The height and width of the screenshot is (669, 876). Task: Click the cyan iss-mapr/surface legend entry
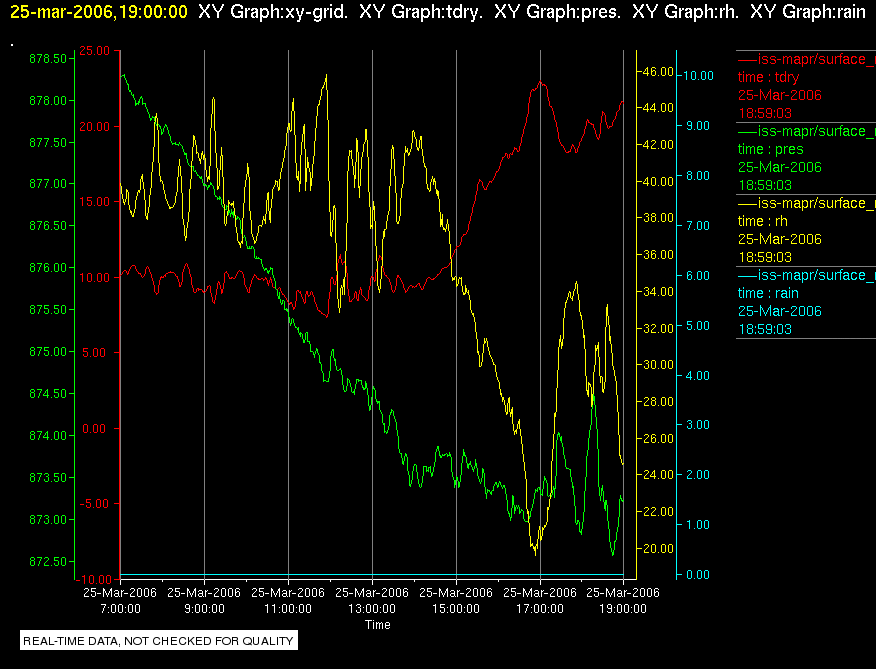click(807, 275)
